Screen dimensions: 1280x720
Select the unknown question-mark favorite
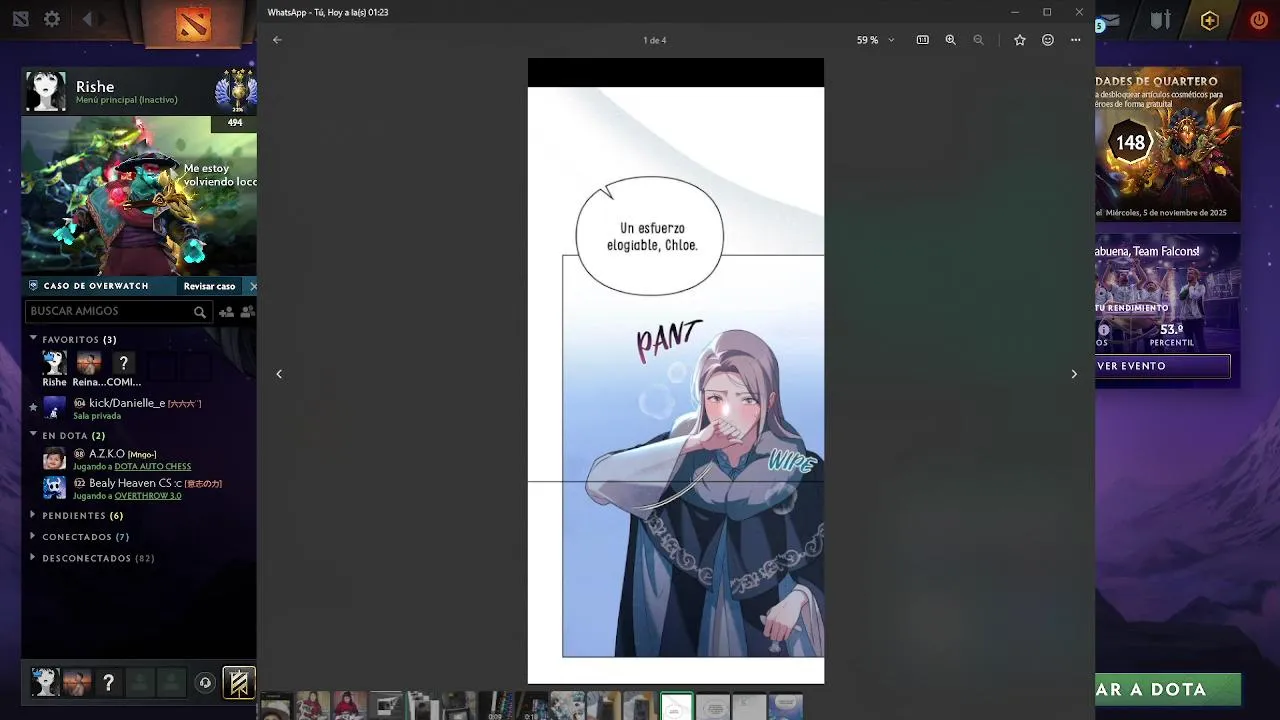point(124,363)
